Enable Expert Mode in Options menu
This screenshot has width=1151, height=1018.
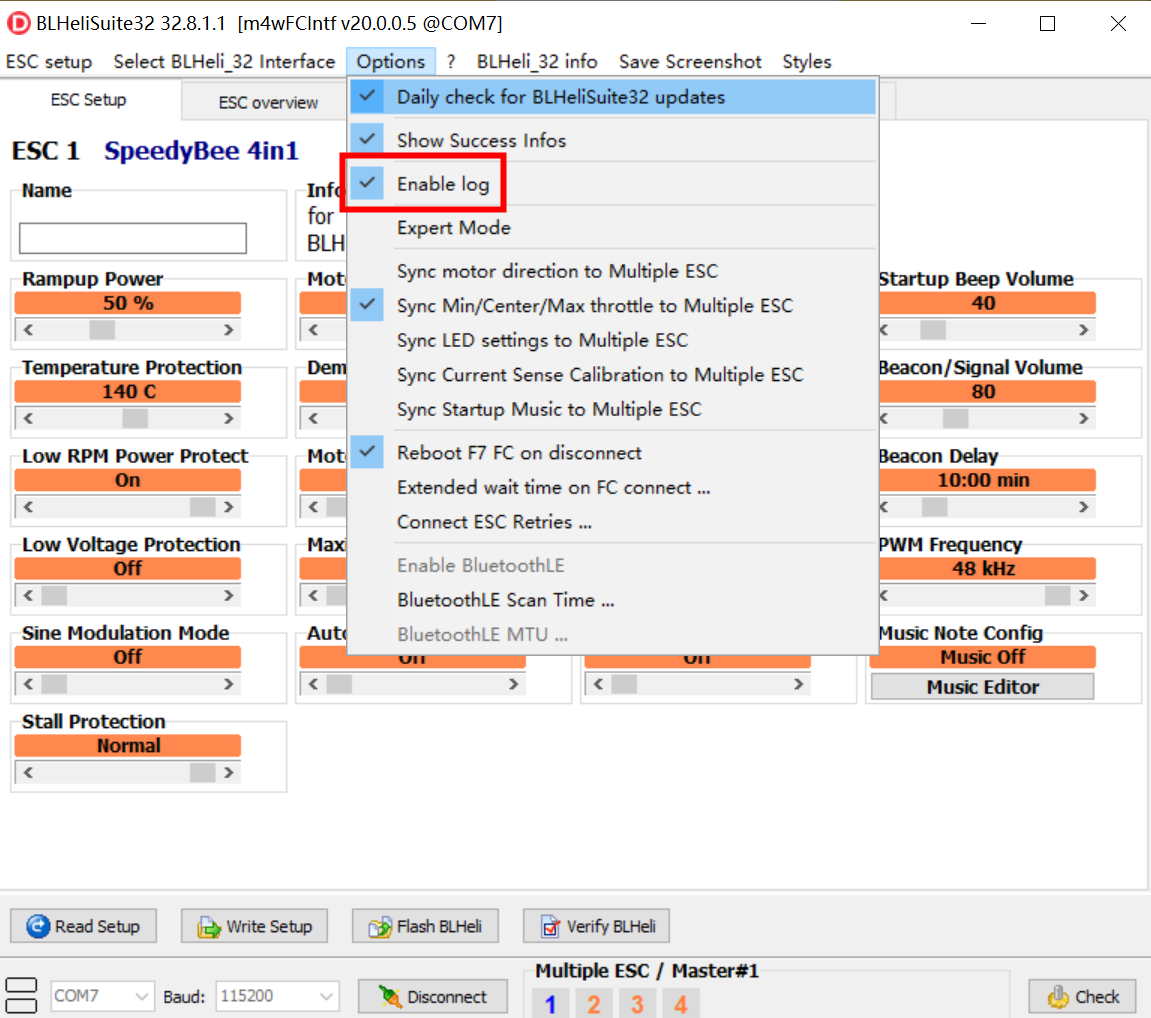tap(612, 228)
